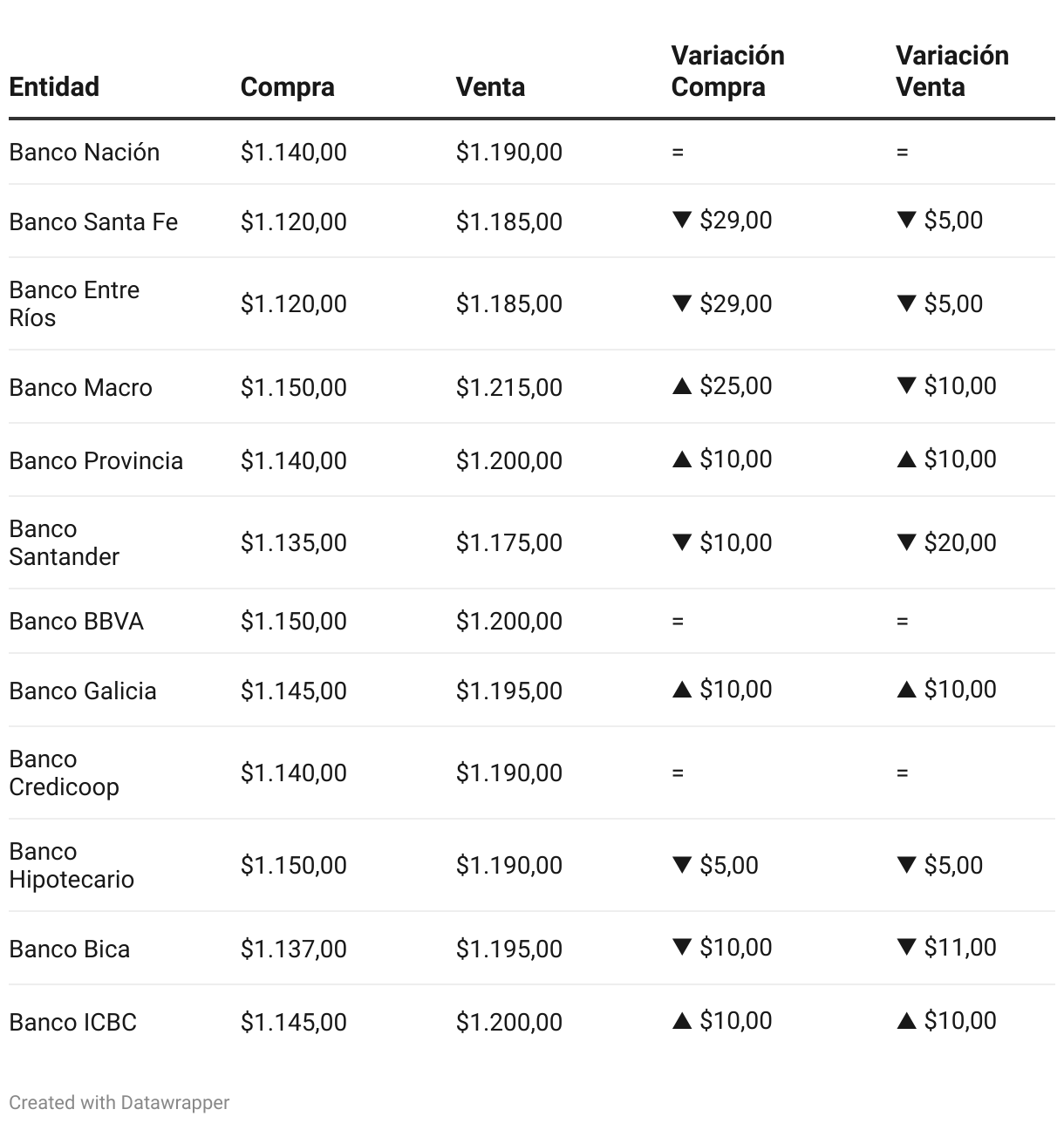
Task: Select the Banco Credicoop entity name
Action: pos(64,772)
